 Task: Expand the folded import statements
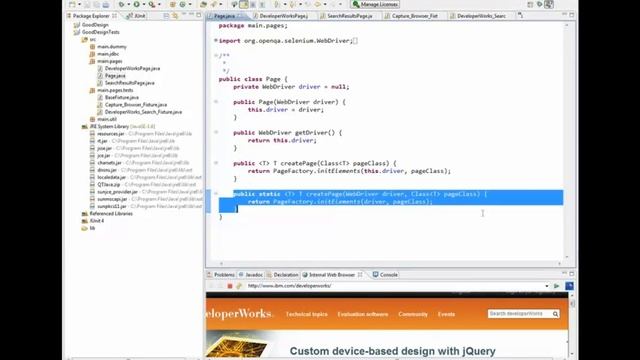(x=216, y=40)
